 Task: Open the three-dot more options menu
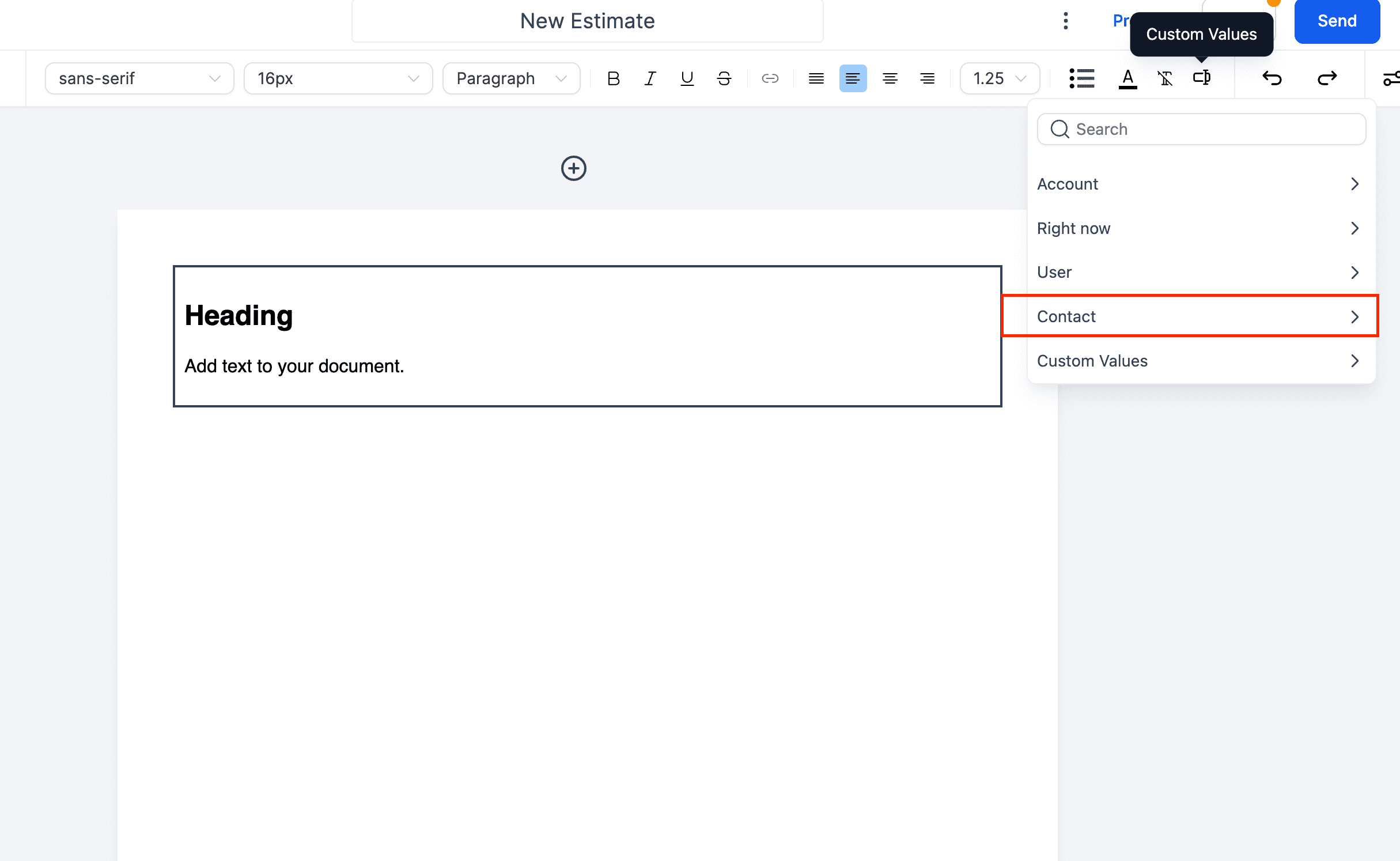coord(1066,21)
